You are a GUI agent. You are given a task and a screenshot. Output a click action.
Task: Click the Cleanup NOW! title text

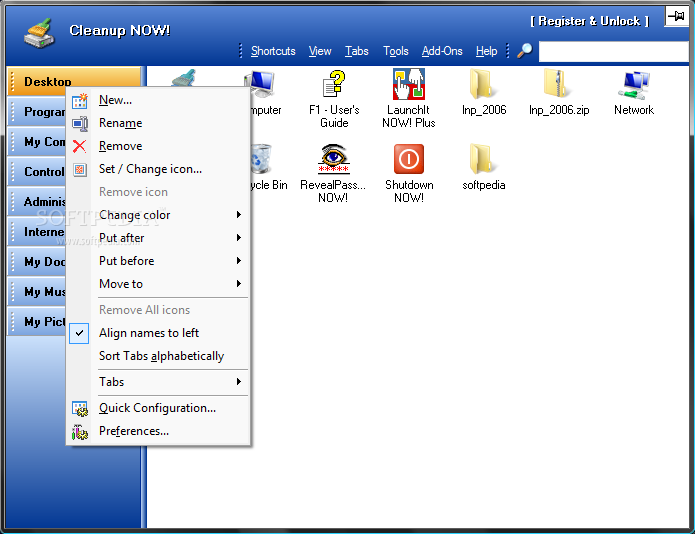click(120, 30)
